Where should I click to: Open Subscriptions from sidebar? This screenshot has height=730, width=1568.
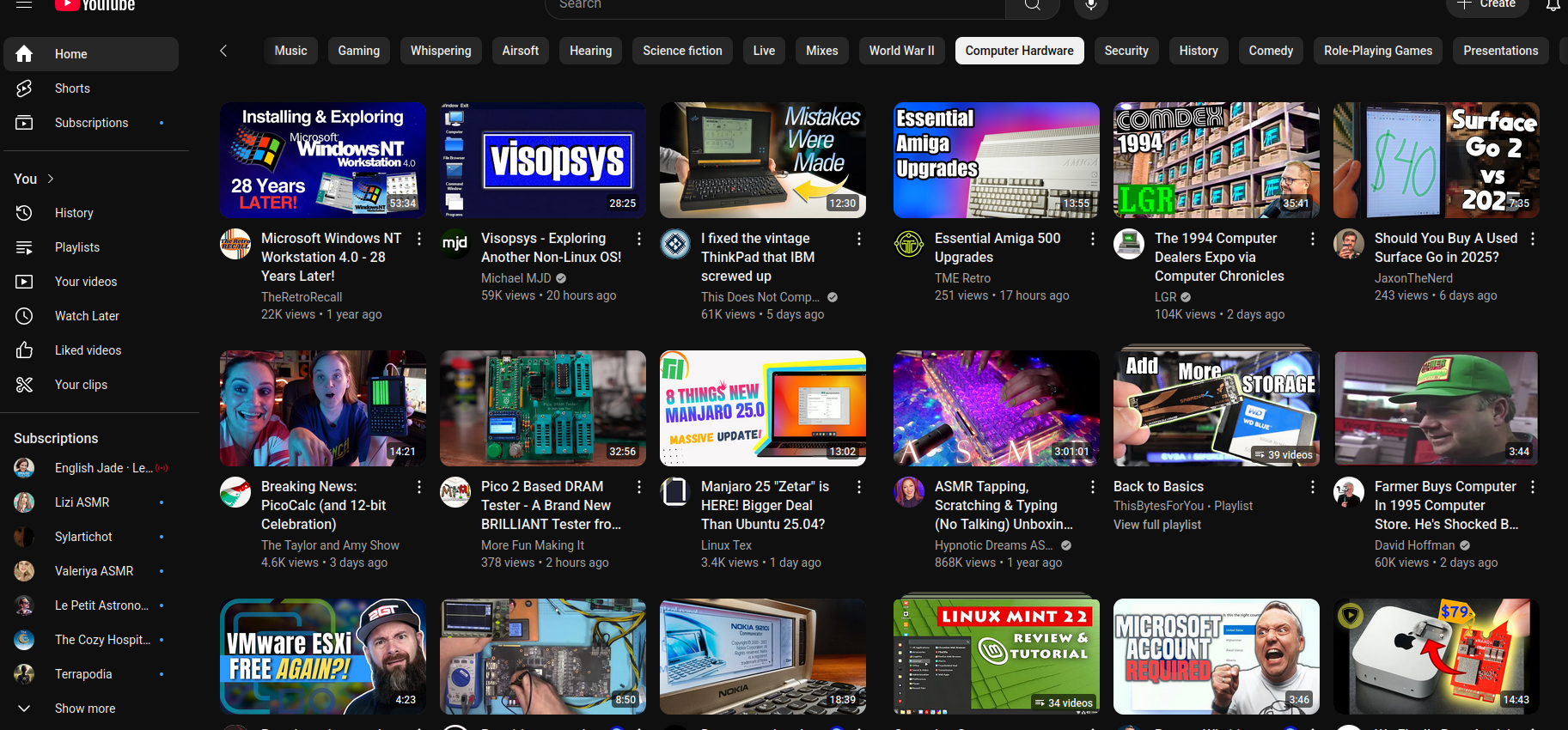[x=91, y=123]
